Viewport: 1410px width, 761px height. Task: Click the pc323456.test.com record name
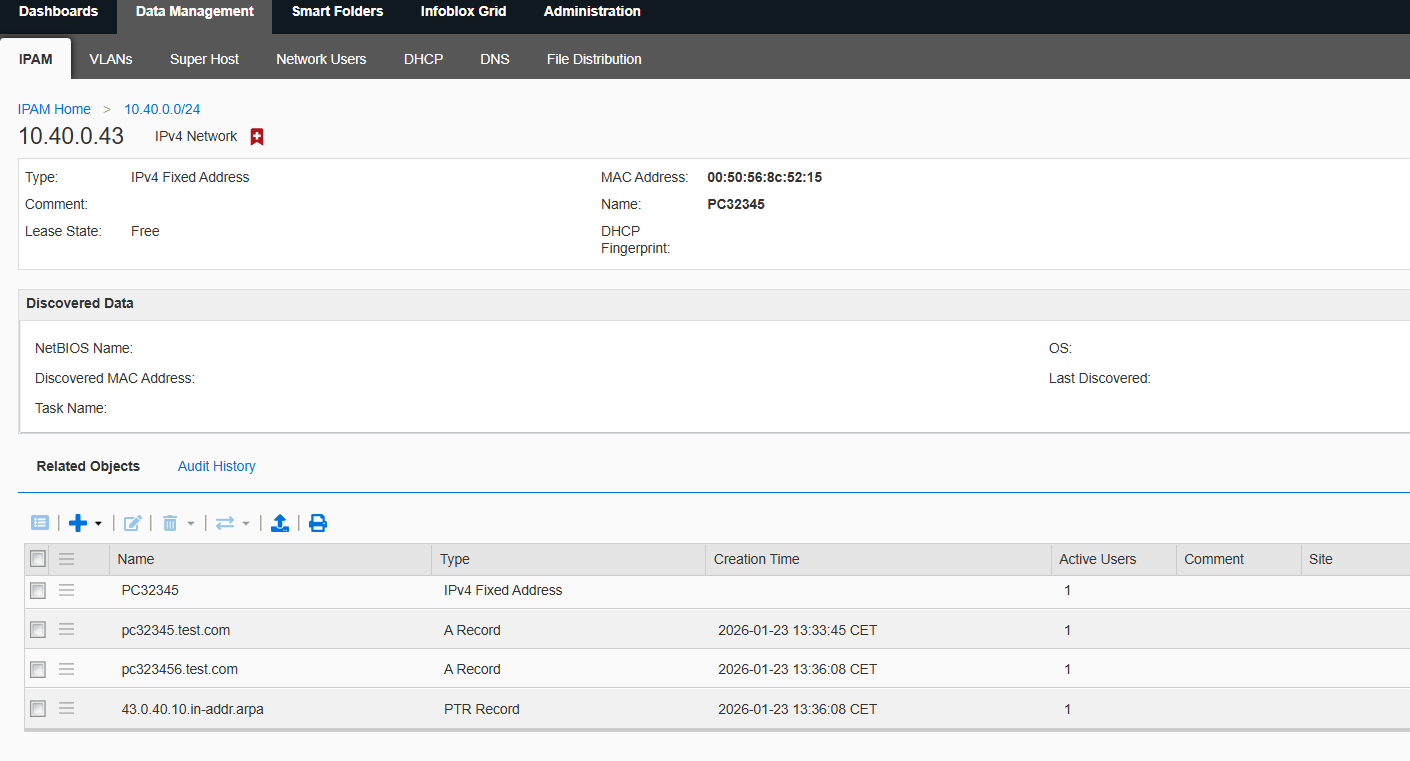(180, 669)
